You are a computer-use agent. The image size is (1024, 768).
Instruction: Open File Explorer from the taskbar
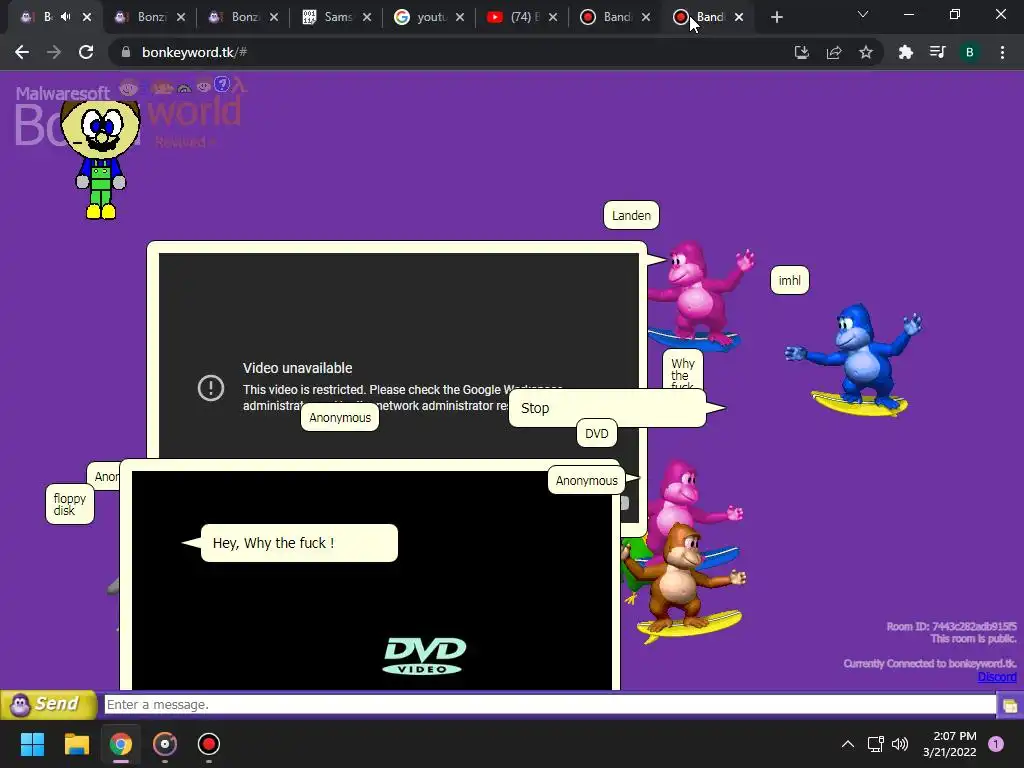[x=76, y=744]
